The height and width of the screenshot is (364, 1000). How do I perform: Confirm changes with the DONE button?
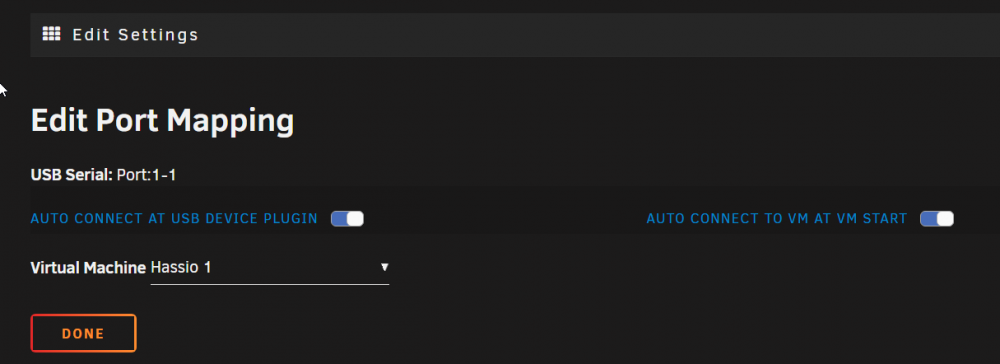84,333
